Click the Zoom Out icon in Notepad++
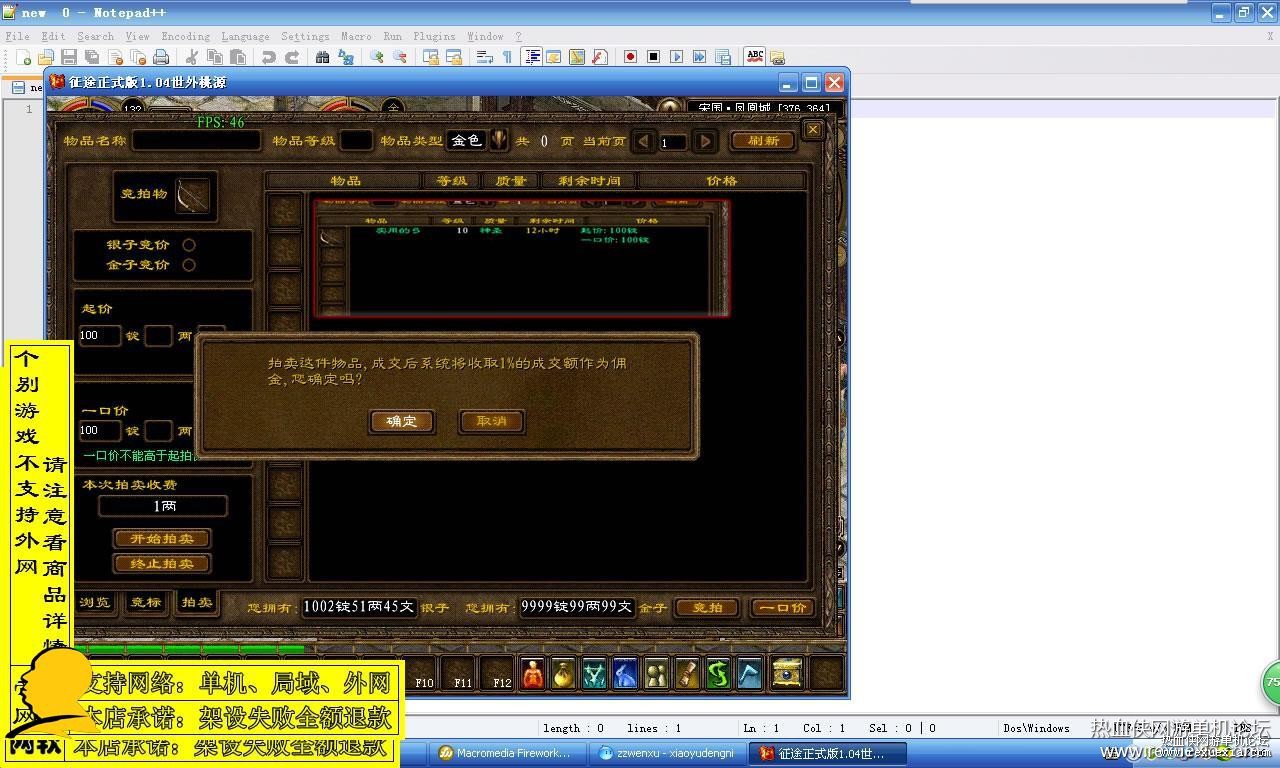The image size is (1280, 768). (400, 57)
